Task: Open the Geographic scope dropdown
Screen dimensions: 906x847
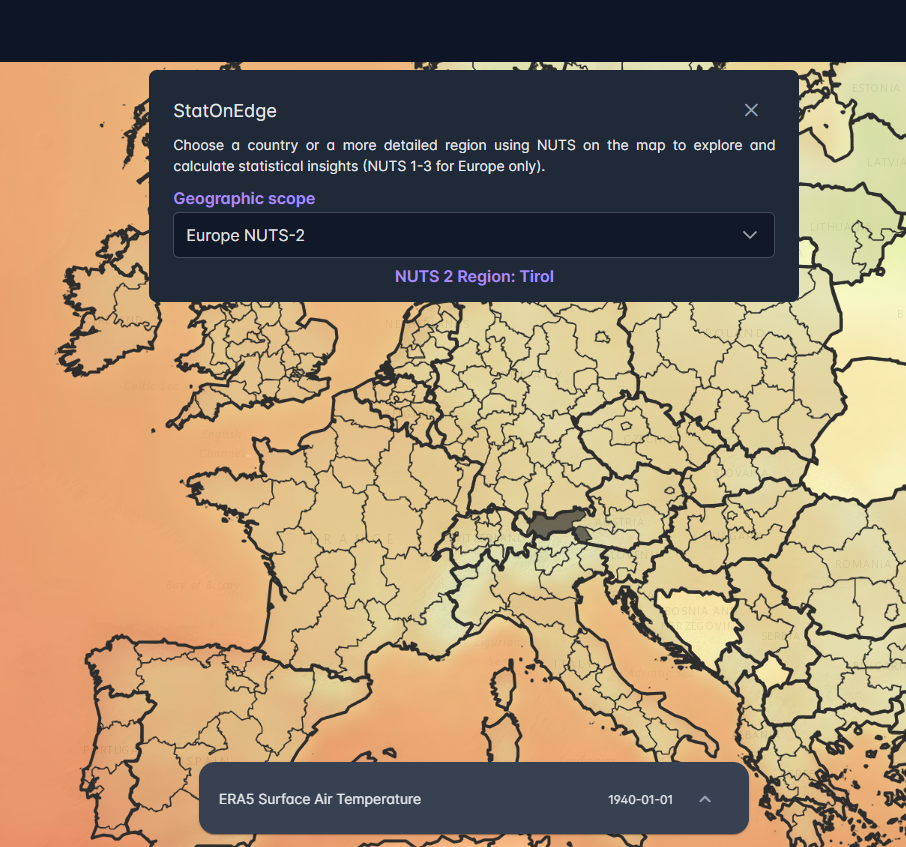Action: [473, 235]
